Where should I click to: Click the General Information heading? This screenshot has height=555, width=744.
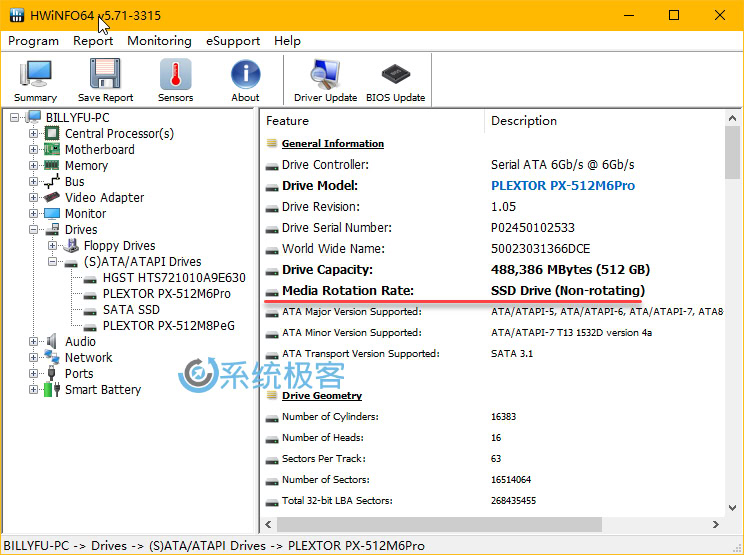(333, 143)
